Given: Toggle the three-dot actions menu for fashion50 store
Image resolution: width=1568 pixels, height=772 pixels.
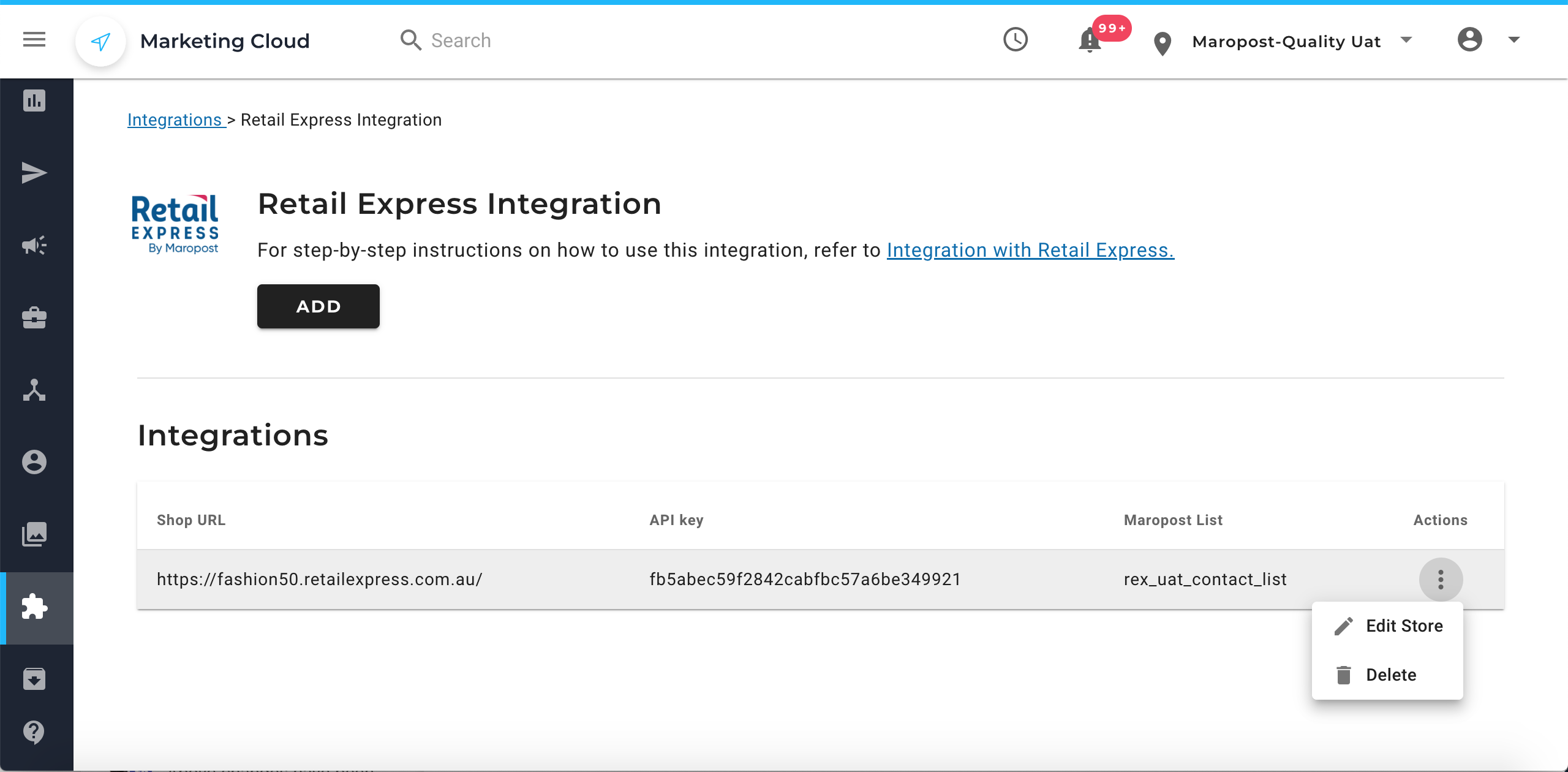Looking at the screenshot, I should [x=1441, y=580].
